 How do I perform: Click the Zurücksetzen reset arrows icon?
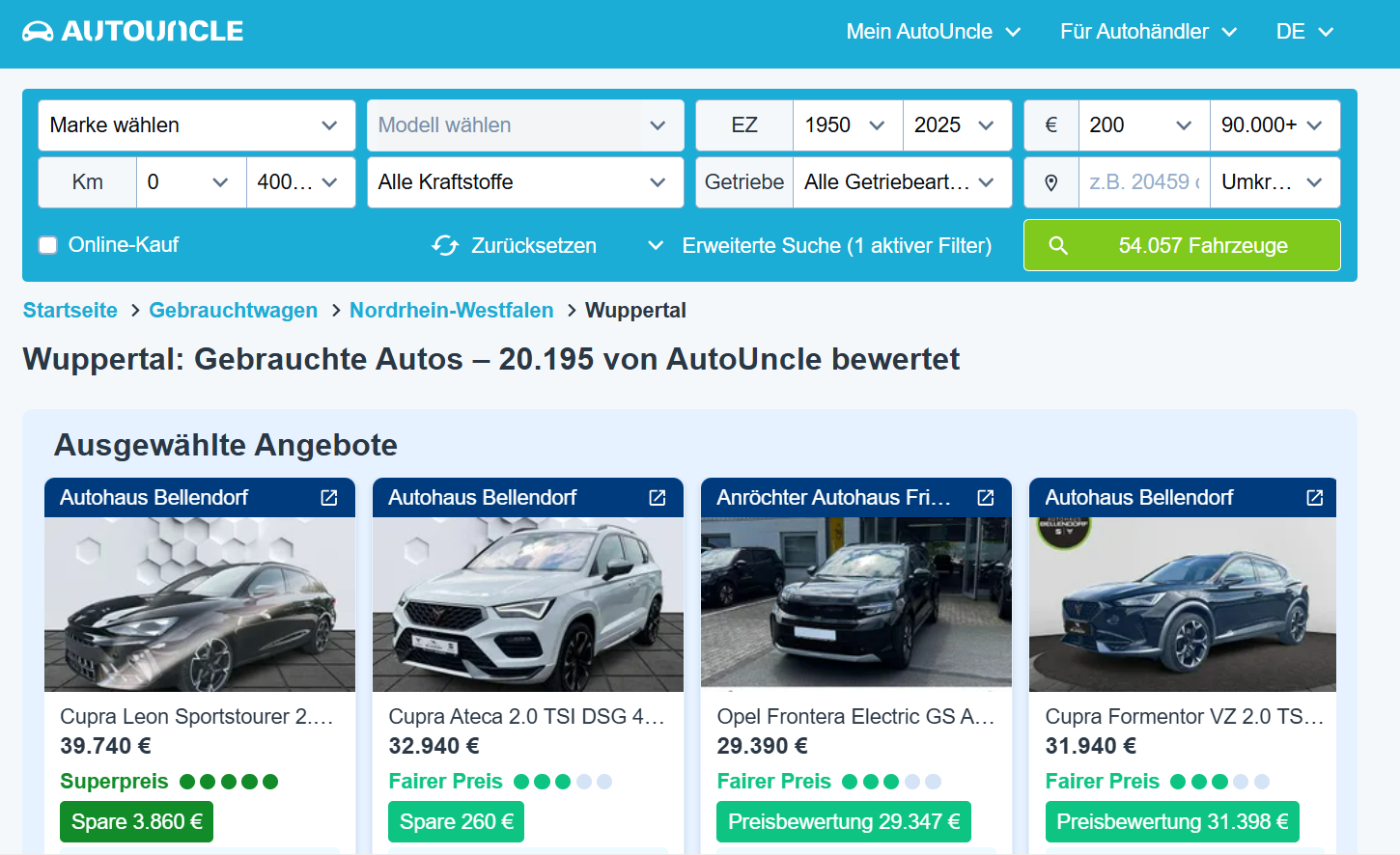(x=445, y=246)
